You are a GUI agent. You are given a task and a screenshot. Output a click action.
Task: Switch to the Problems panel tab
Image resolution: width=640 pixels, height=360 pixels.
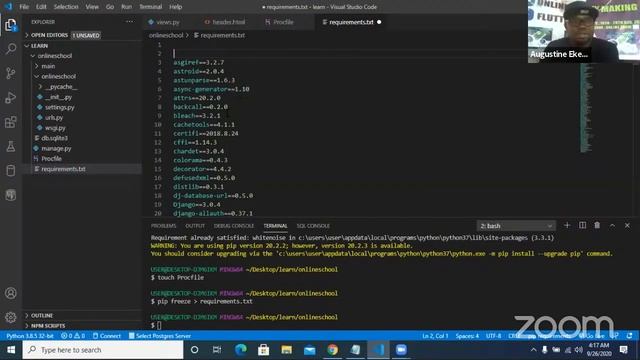coord(163,226)
